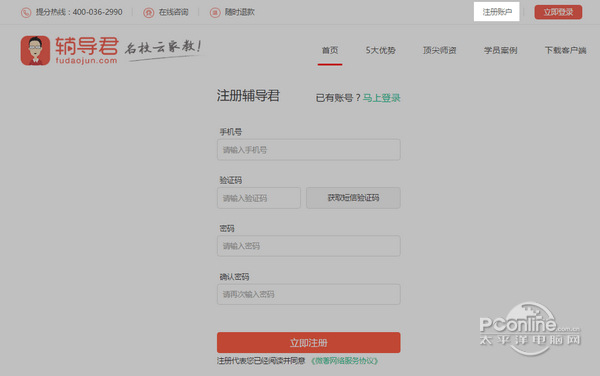600x376 pixels.
Task: Click the red 立即登录 button
Action: click(558, 12)
